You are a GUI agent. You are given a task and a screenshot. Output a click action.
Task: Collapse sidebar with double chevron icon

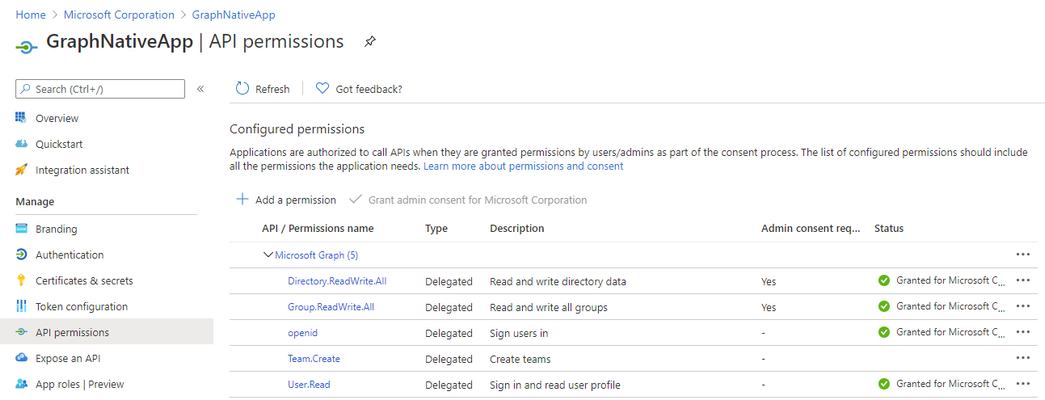coord(201,89)
